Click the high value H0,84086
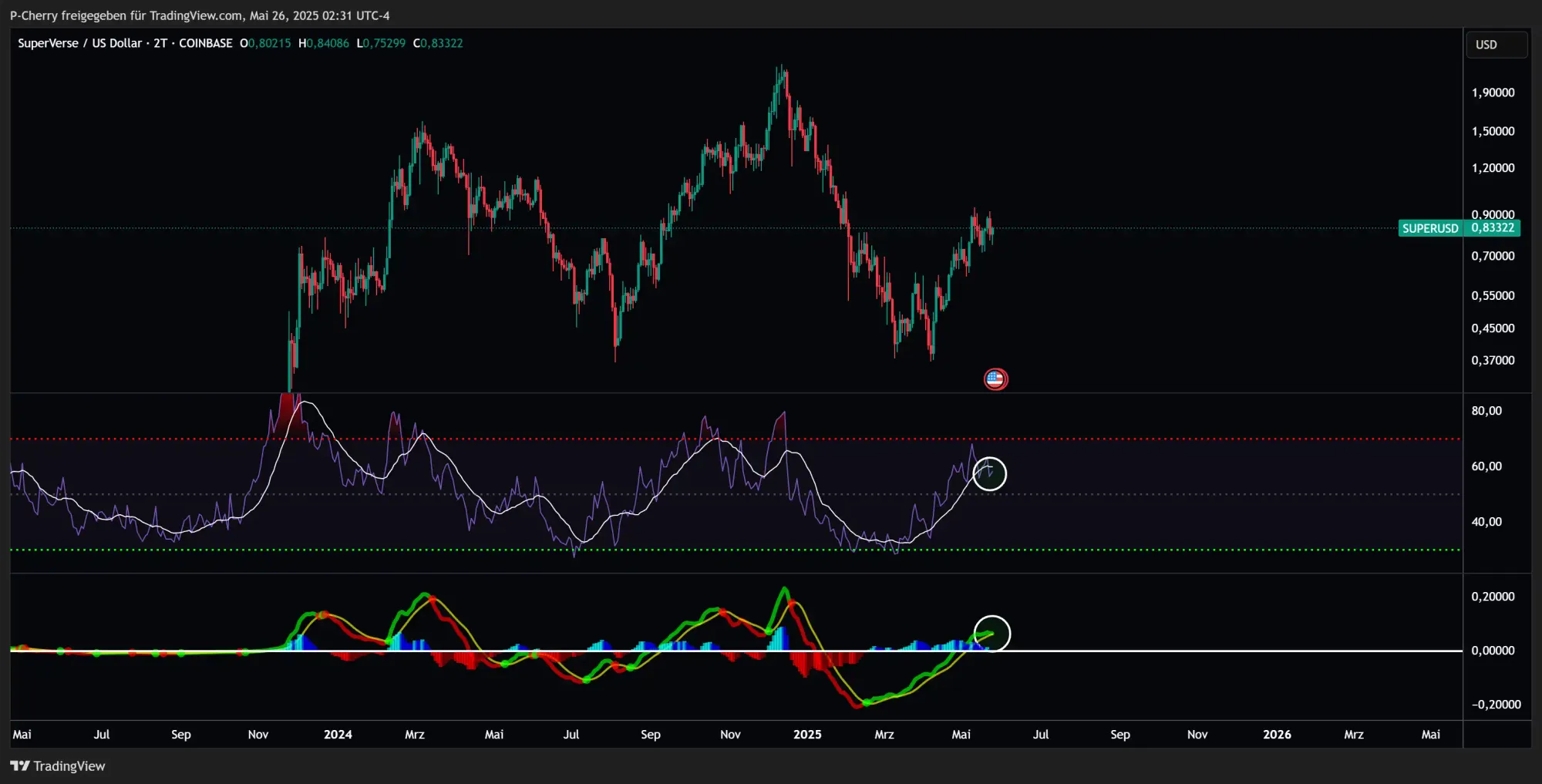1542x784 pixels. click(324, 43)
